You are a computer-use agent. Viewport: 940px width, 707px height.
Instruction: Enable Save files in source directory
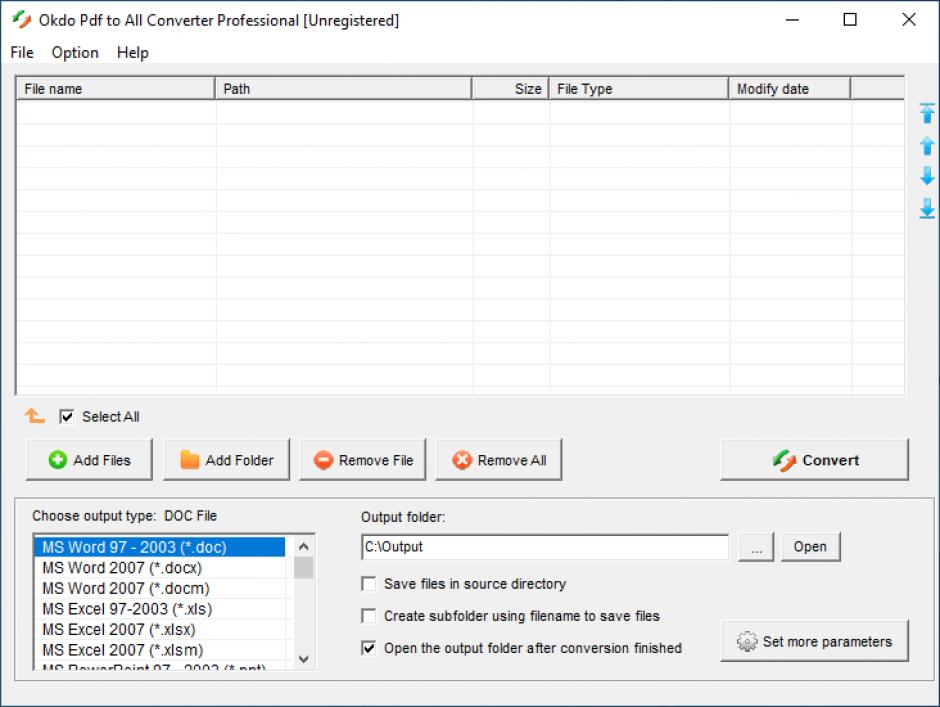369,583
